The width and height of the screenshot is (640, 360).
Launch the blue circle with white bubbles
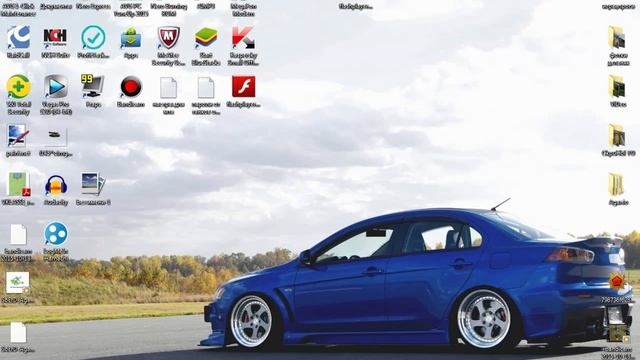click(56, 233)
